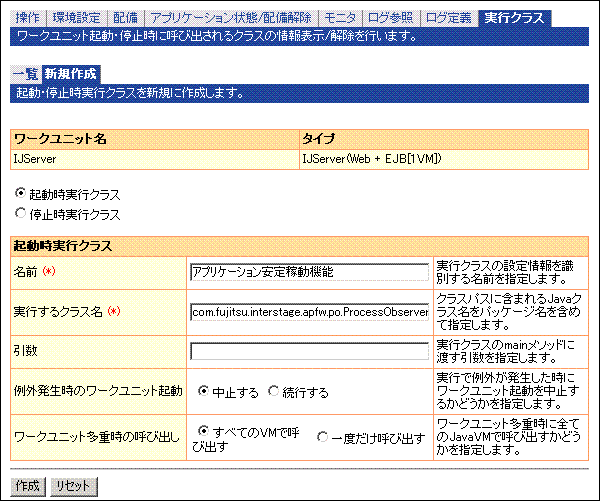
Task: Switch to the 一覧 sub-tab
Action: click(25, 74)
